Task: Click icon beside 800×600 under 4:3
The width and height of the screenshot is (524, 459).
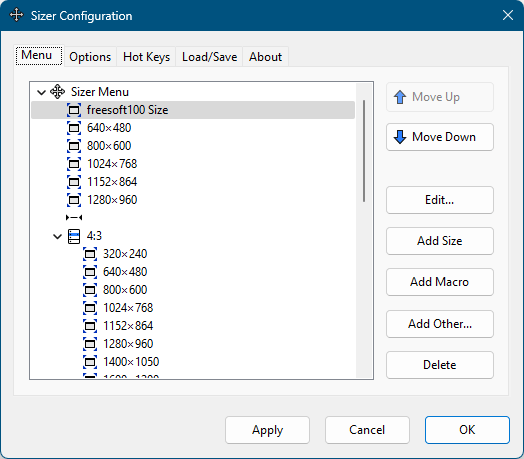Action: tap(90, 290)
